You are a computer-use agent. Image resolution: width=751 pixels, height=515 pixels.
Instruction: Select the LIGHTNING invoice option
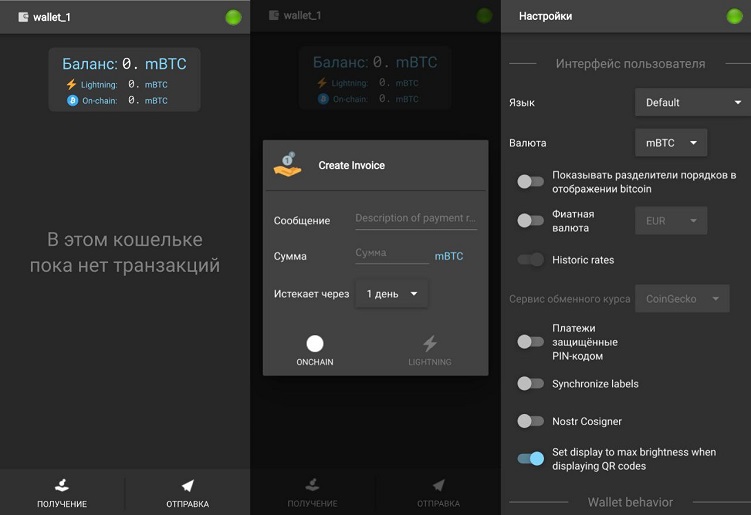429,349
